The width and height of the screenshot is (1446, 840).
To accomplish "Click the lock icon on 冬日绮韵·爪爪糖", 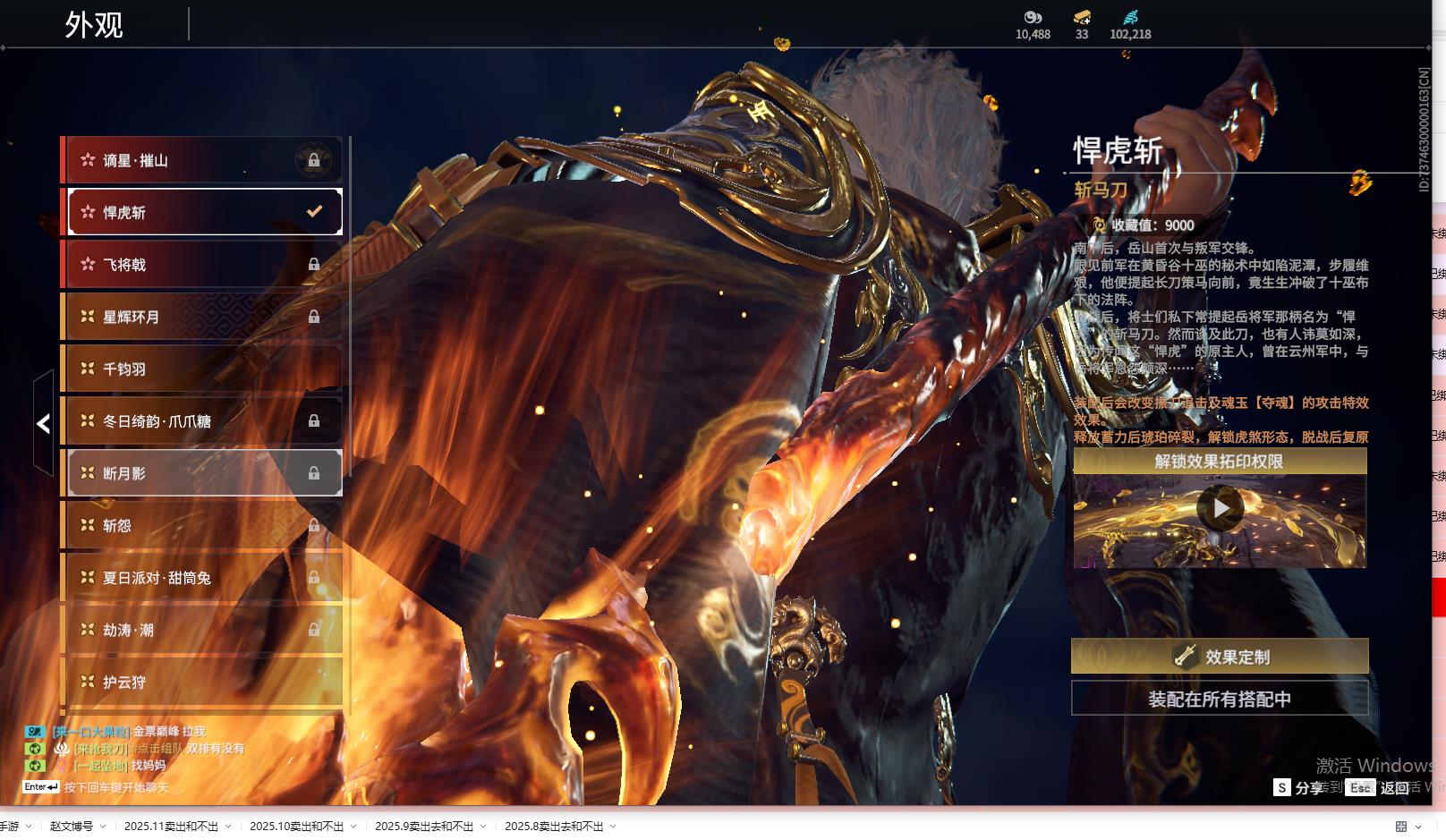I will tap(314, 420).
